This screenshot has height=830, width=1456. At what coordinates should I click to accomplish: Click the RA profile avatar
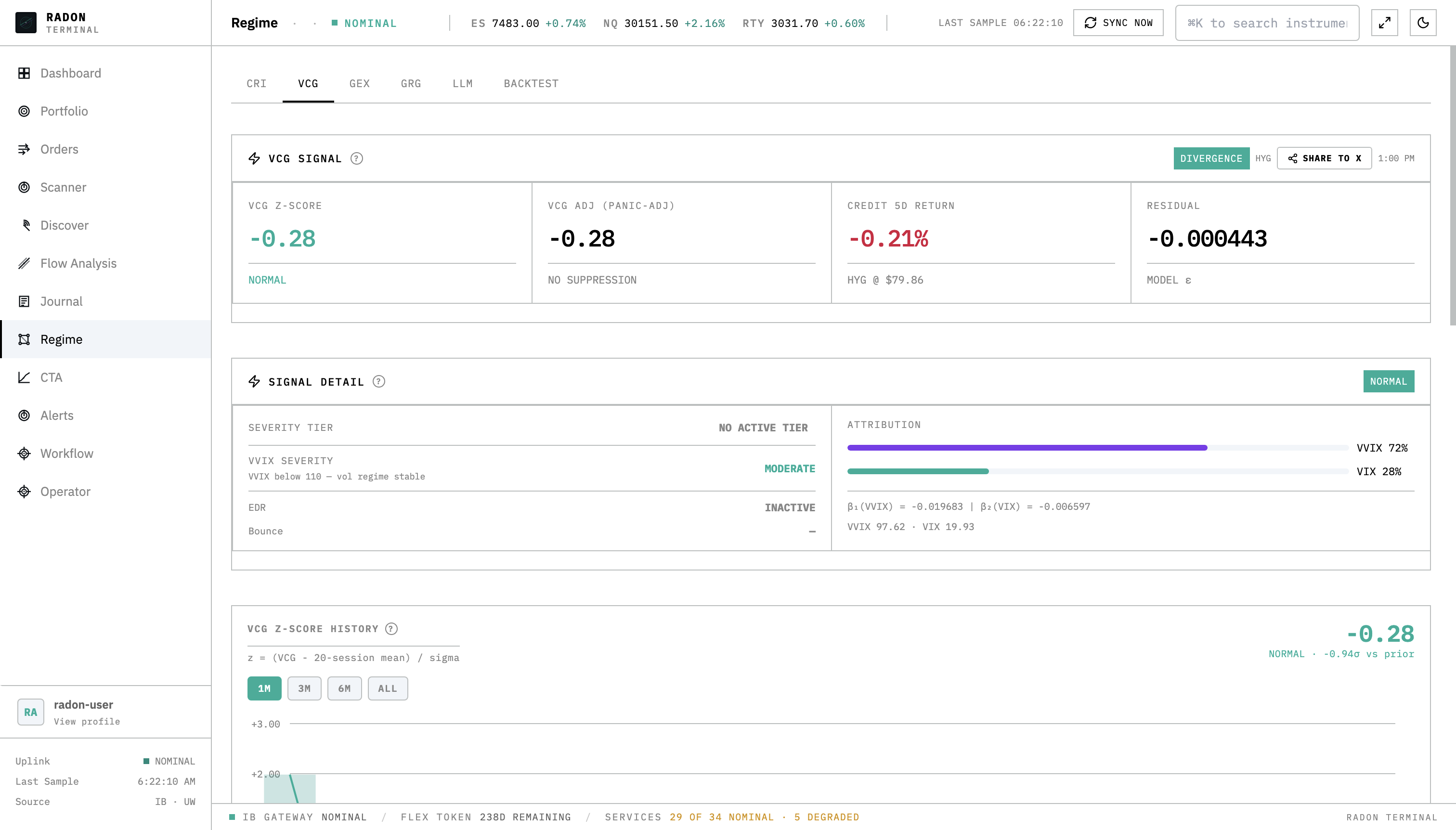pyautogui.click(x=31, y=712)
